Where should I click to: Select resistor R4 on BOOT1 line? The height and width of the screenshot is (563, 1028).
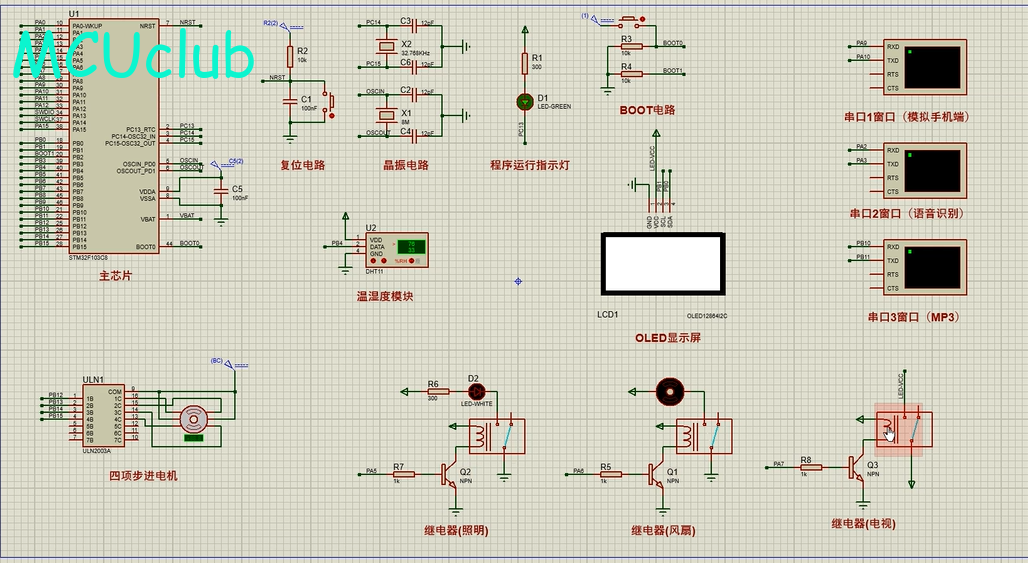pyautogui.click(x=631, y=74)
